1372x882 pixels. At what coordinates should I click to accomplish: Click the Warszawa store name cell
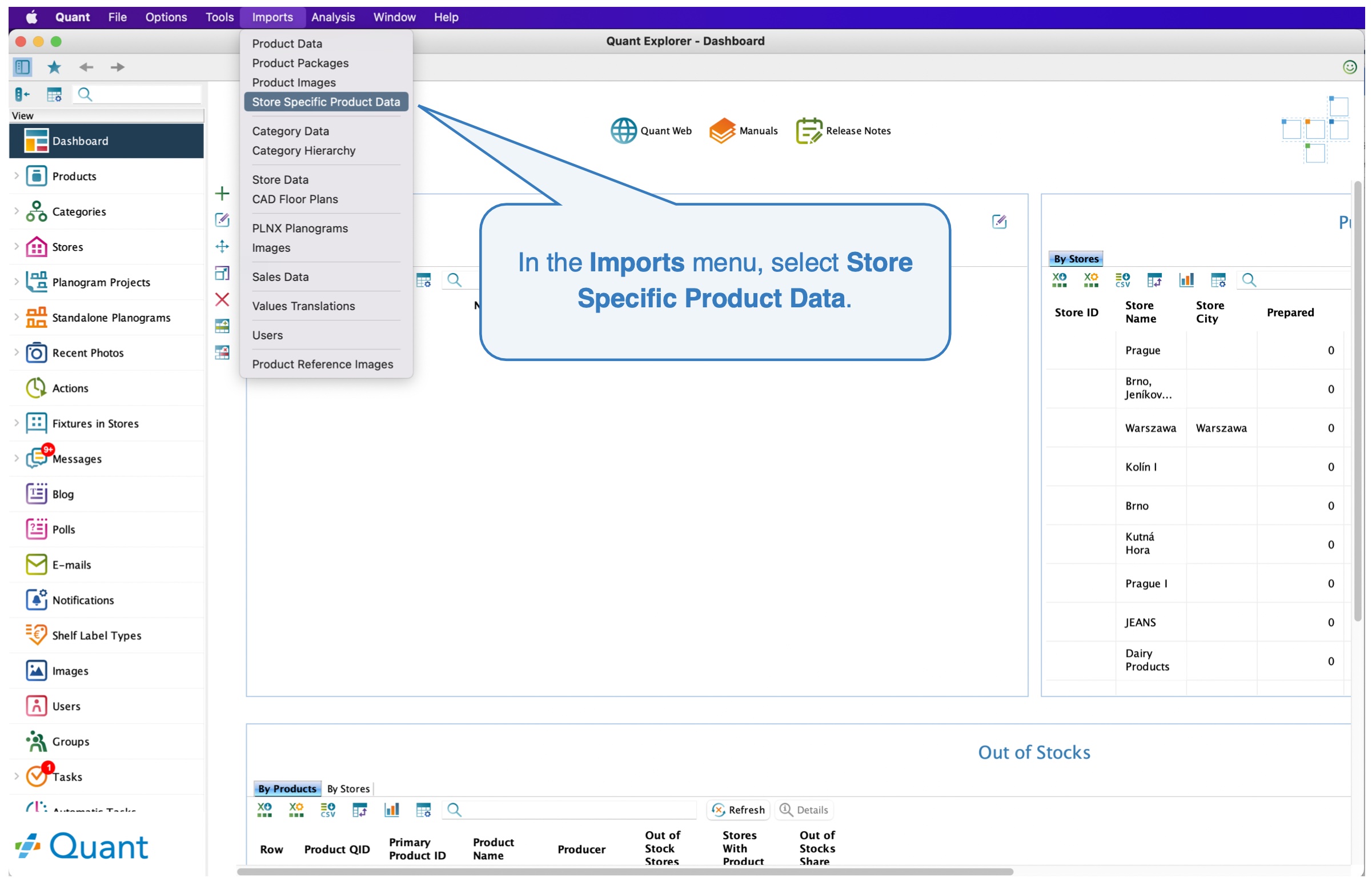click(1151, 428)
